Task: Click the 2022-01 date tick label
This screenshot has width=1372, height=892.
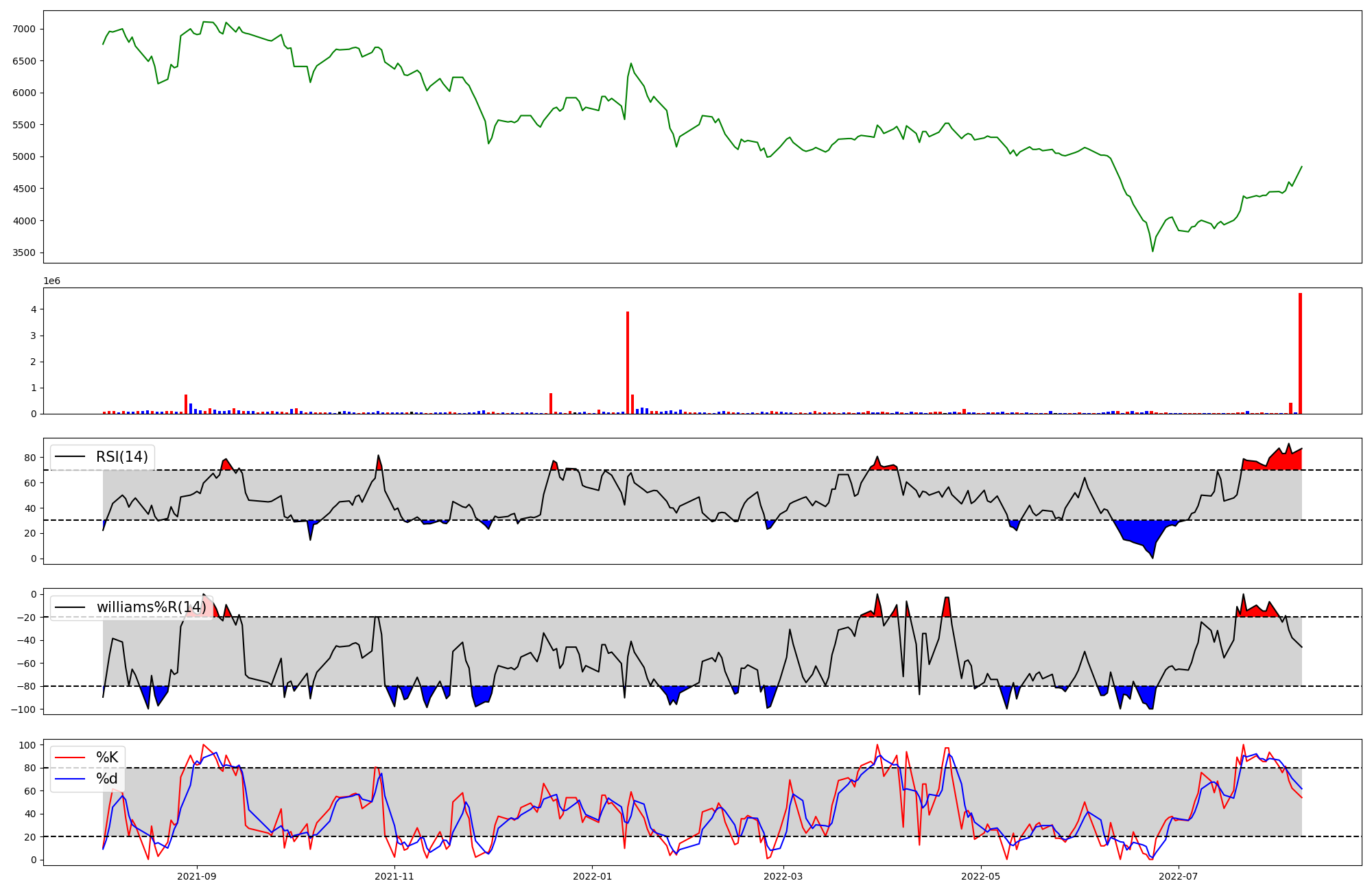Action: coord(592,876)
